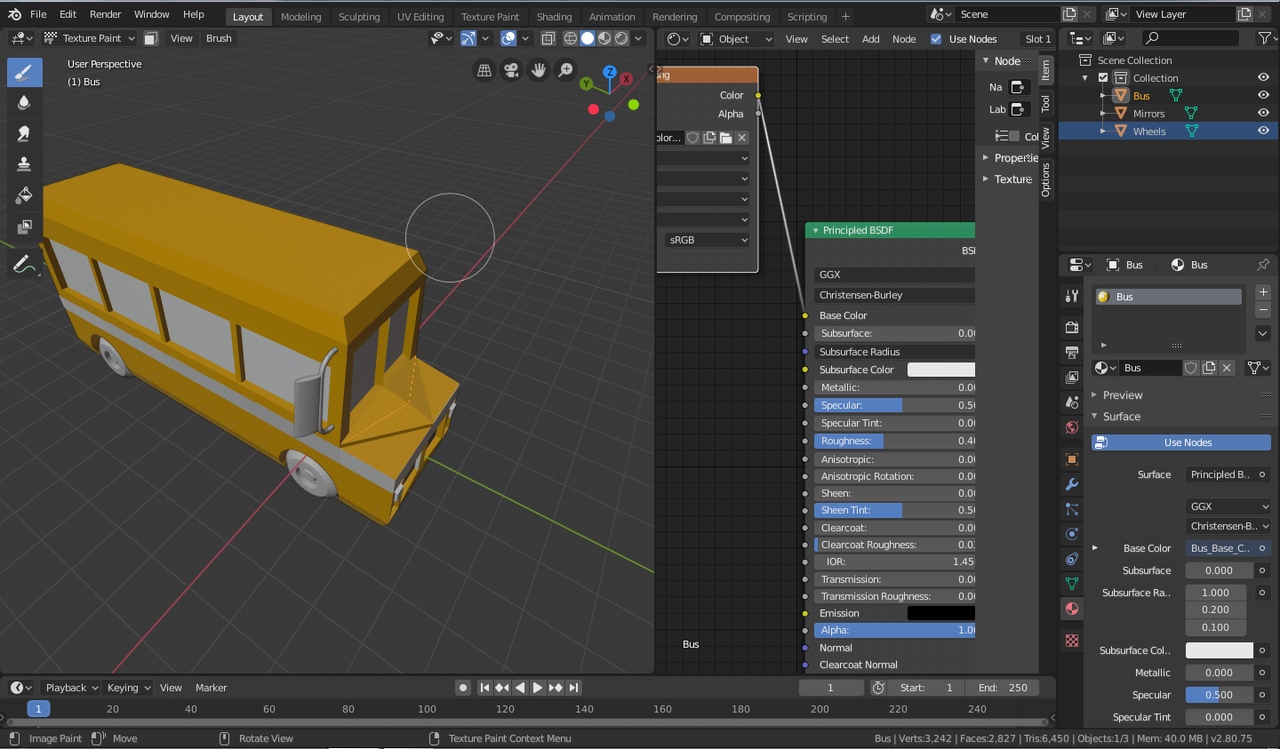The image size is (1280, 749).
Task: Switch to the Shading workspace tab
Action: point(553,16)
